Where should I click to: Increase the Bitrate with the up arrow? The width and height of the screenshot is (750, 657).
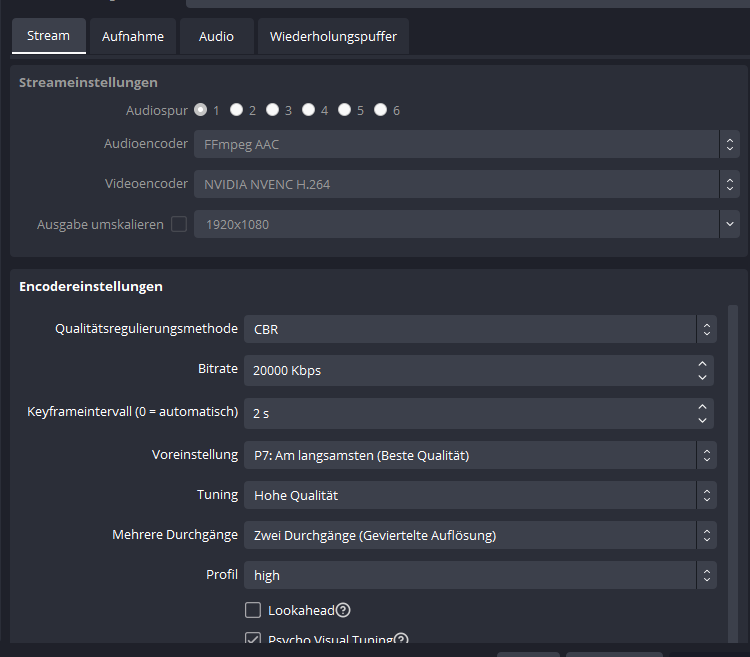[x=704, y=363]
